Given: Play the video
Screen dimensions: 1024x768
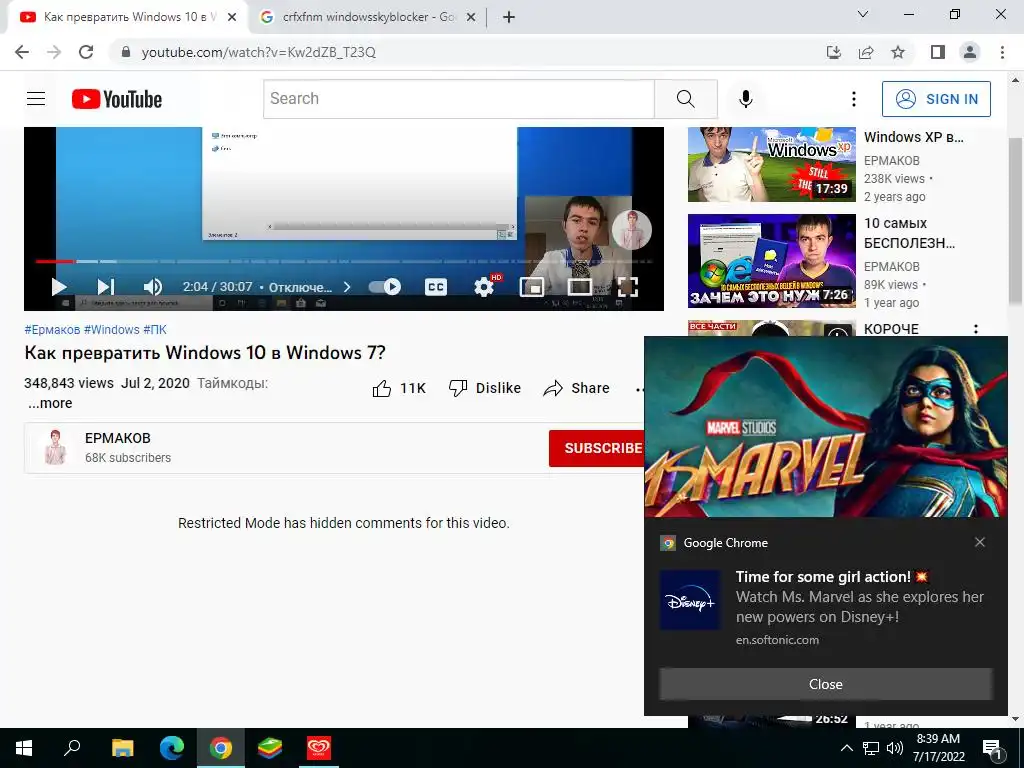Looking at the screenshot, I should coord(59,287).
